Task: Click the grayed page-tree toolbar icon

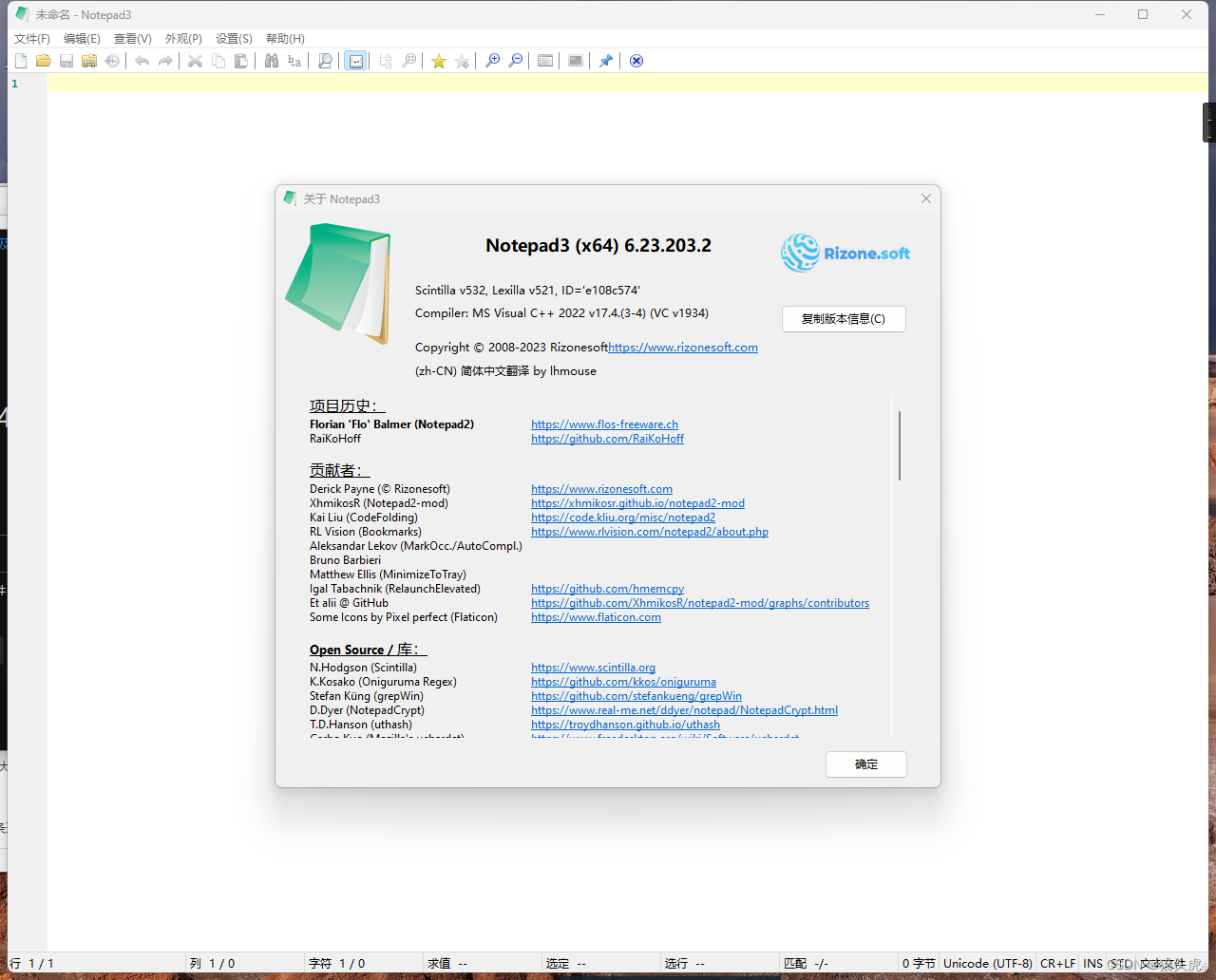Action: [x=386, y=61]
